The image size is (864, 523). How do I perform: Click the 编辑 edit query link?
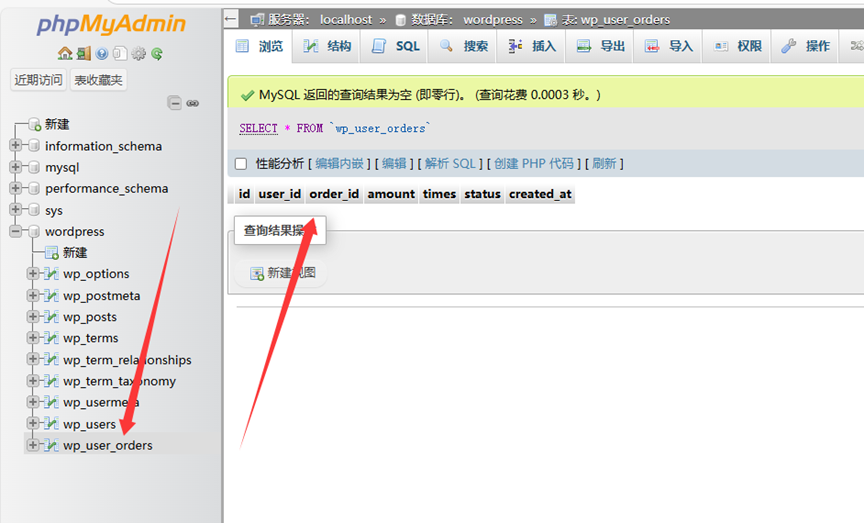point(394,164)
